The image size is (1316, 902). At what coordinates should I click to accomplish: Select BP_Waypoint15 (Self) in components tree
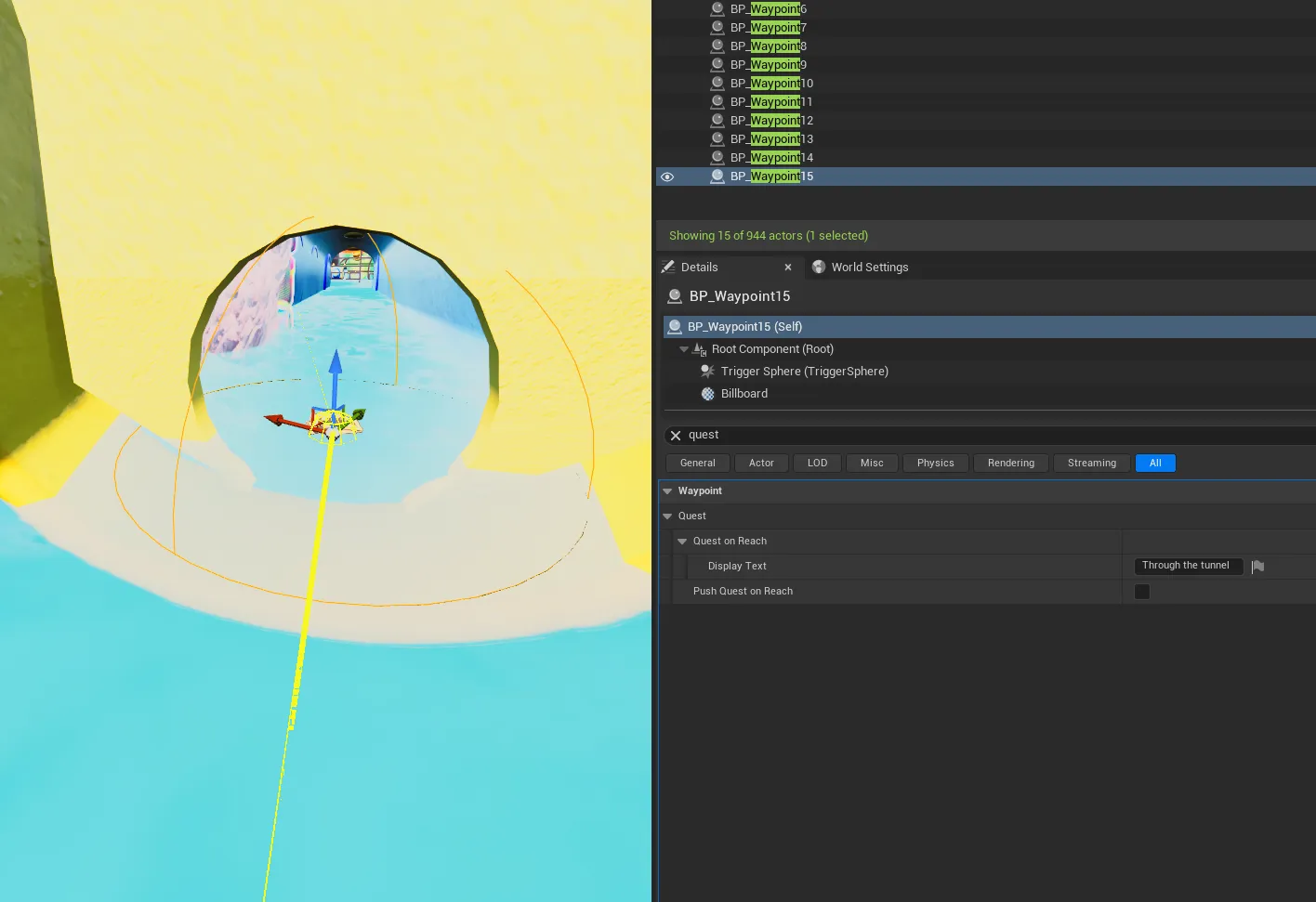990,327
